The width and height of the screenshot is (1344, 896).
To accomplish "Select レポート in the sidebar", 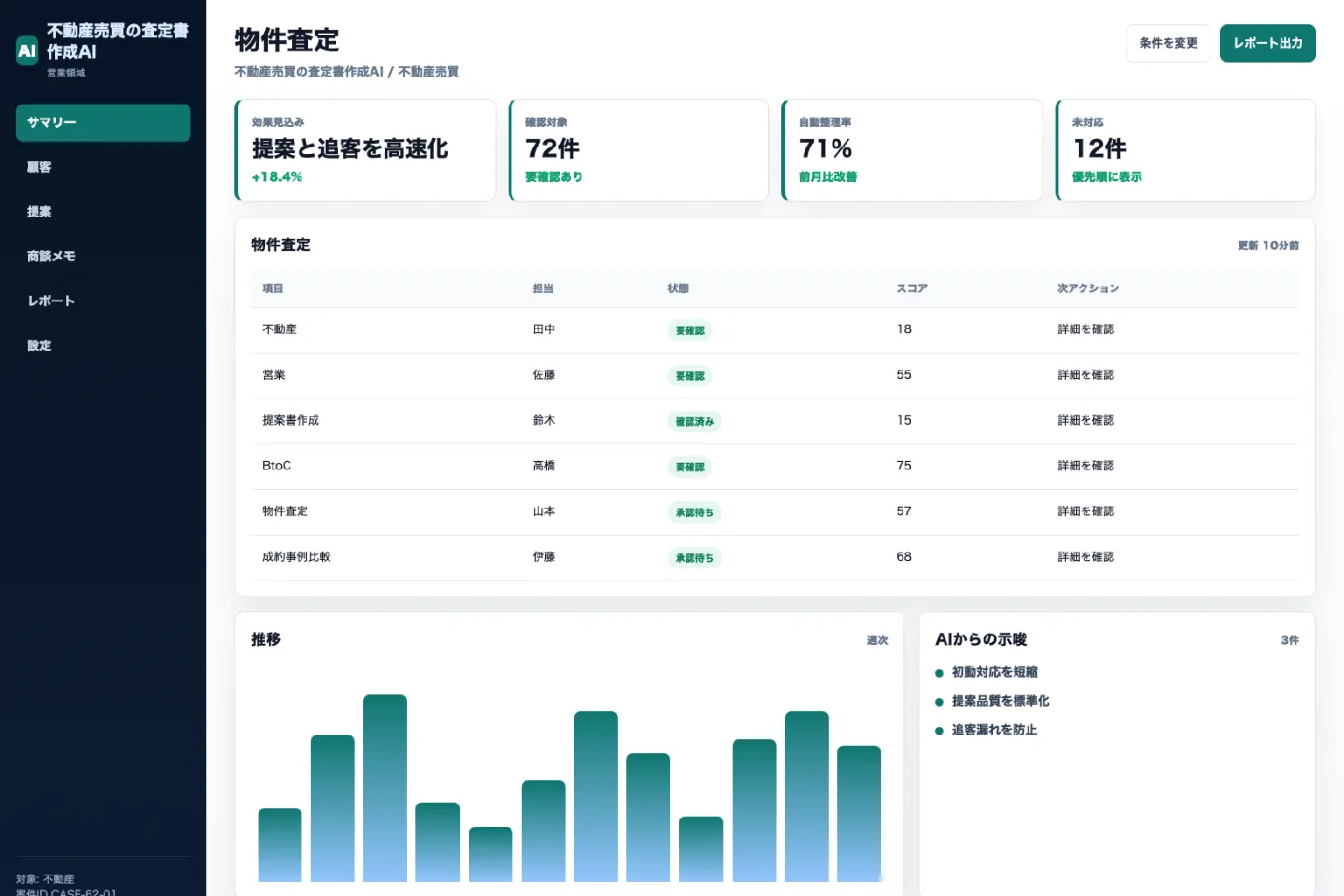I will tap(103, 301).
